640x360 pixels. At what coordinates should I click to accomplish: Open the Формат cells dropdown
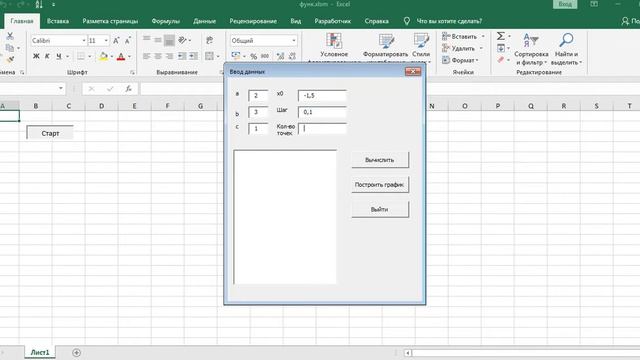point(460,60)
